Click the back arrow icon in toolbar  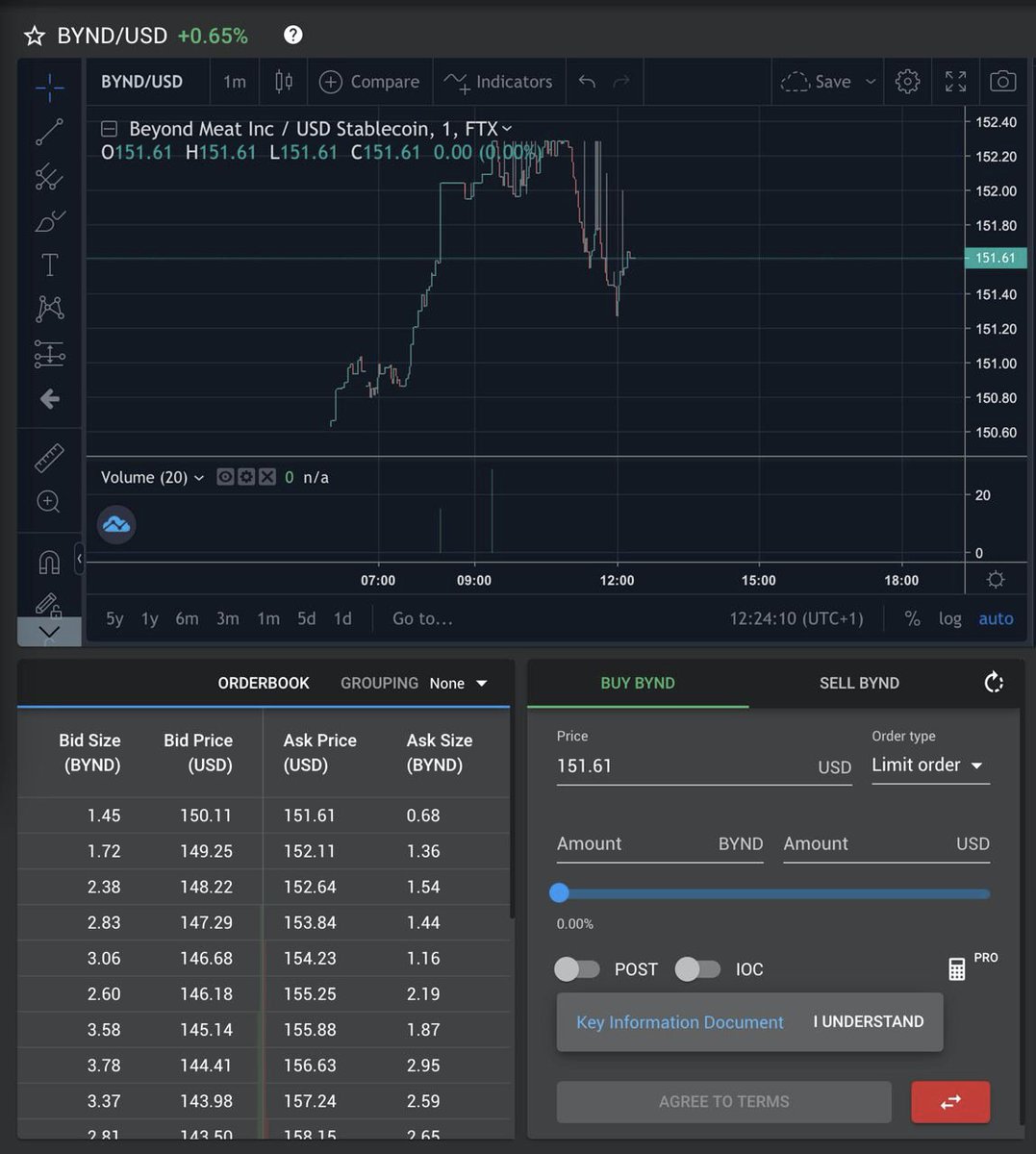[49, 399]
